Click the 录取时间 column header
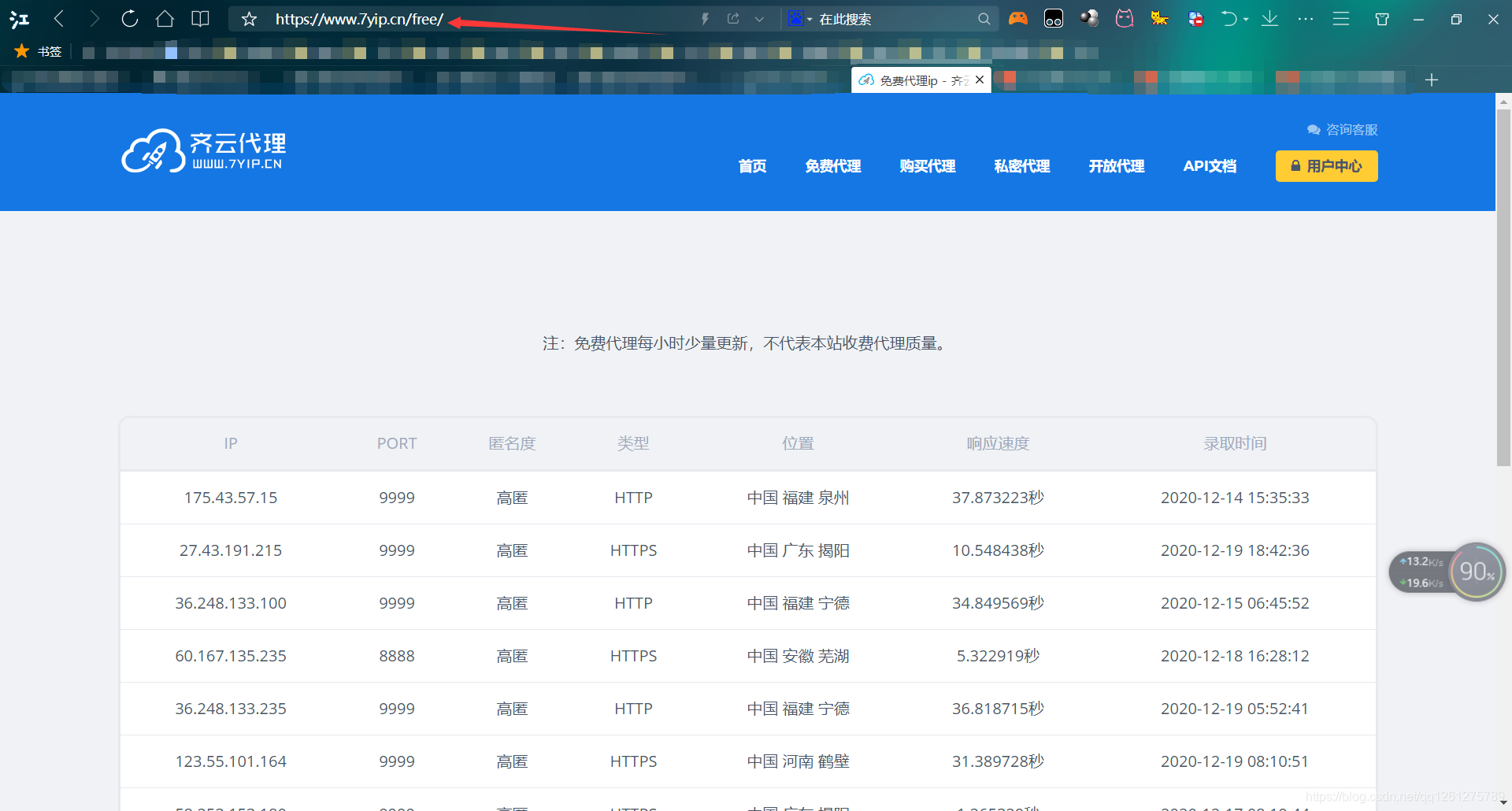The height and width of the screenshot is (811, 1512). tap(1235, 443)
